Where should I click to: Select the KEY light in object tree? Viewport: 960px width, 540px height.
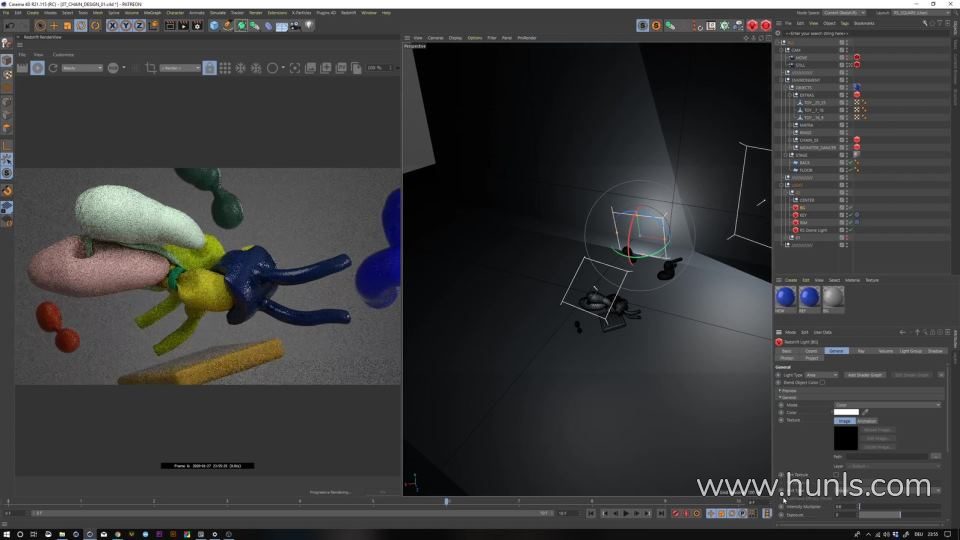click(x=803, y=215)
